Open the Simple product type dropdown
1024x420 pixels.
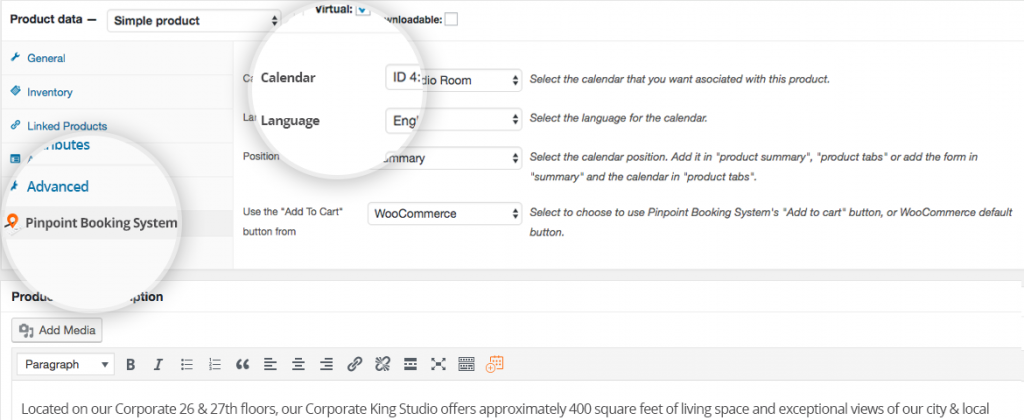tap(194, 20)
